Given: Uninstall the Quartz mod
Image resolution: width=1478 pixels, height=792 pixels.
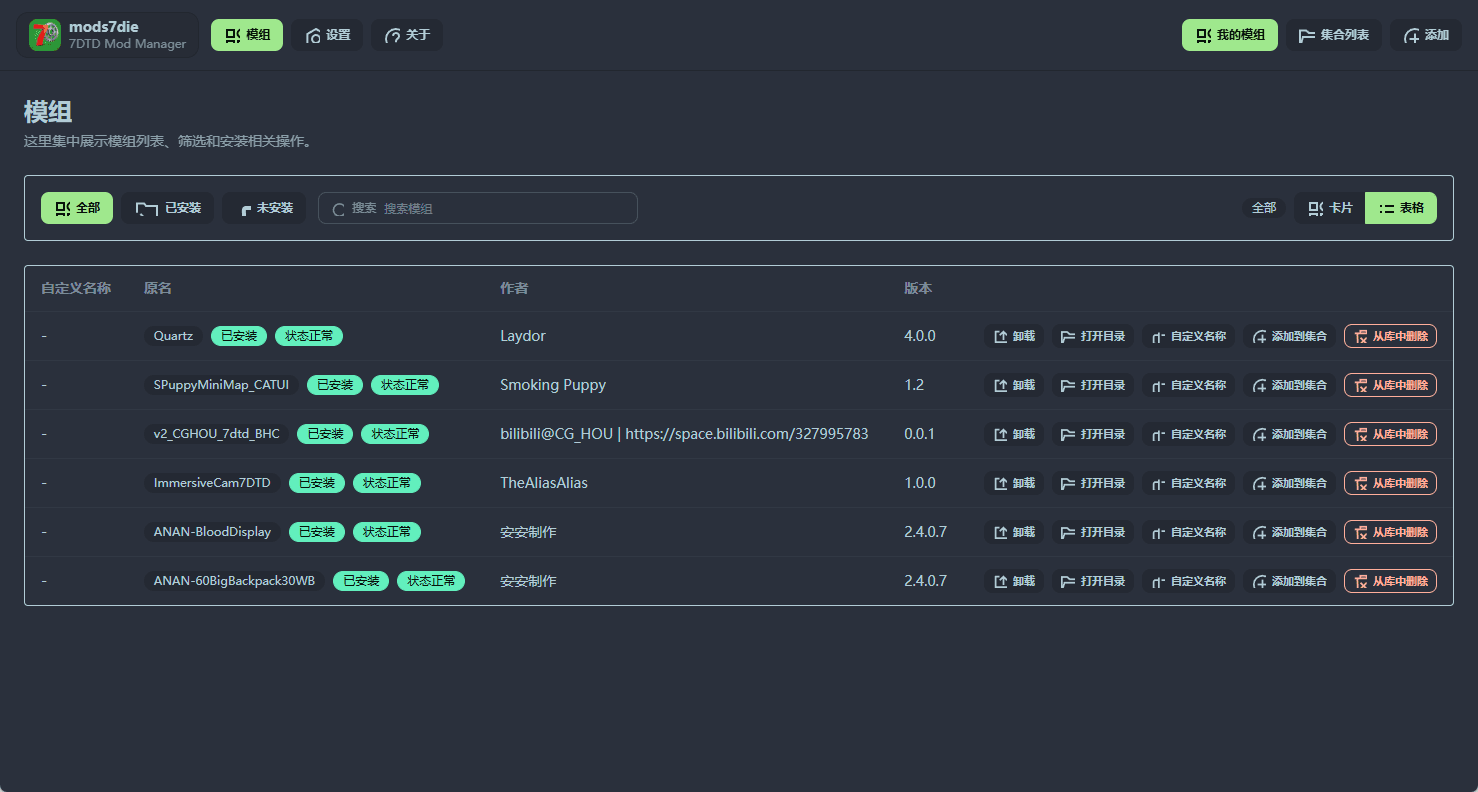Looking at the screenshot, I should tap(1013, 336).
